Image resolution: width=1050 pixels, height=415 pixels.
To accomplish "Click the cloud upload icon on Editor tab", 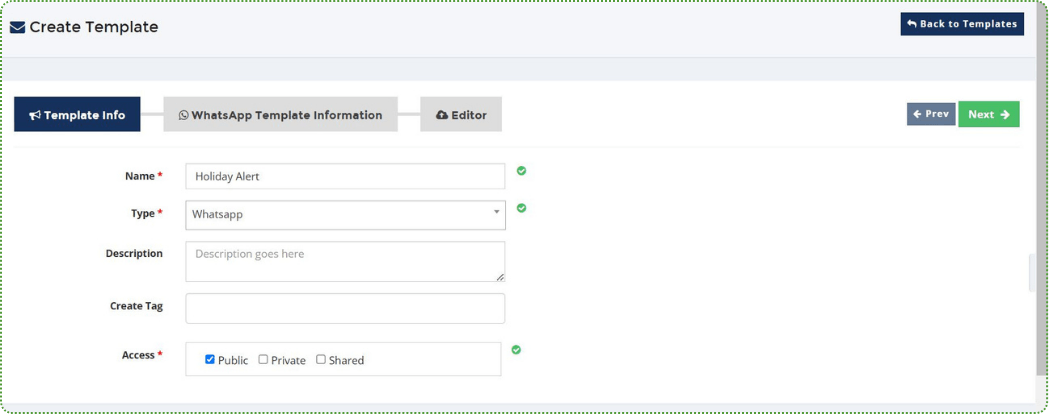I will point(441,115).
